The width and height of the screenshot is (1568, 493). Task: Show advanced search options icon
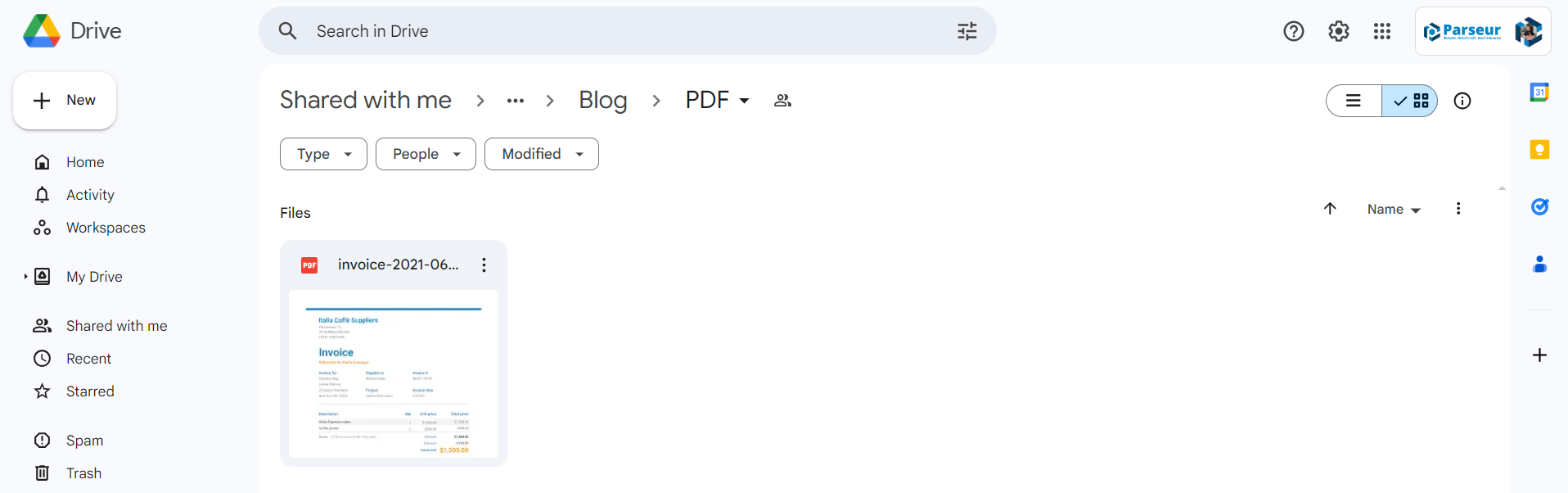967,31
